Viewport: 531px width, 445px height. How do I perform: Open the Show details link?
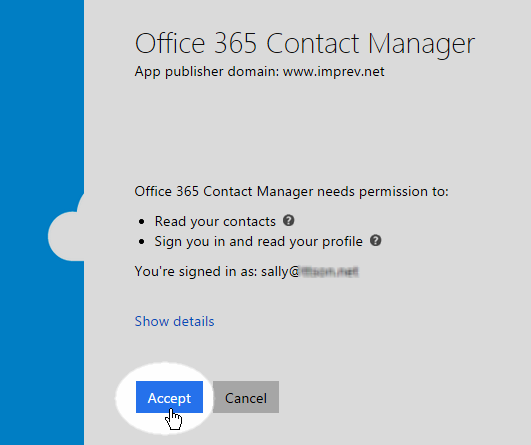(x=174, y=321)
